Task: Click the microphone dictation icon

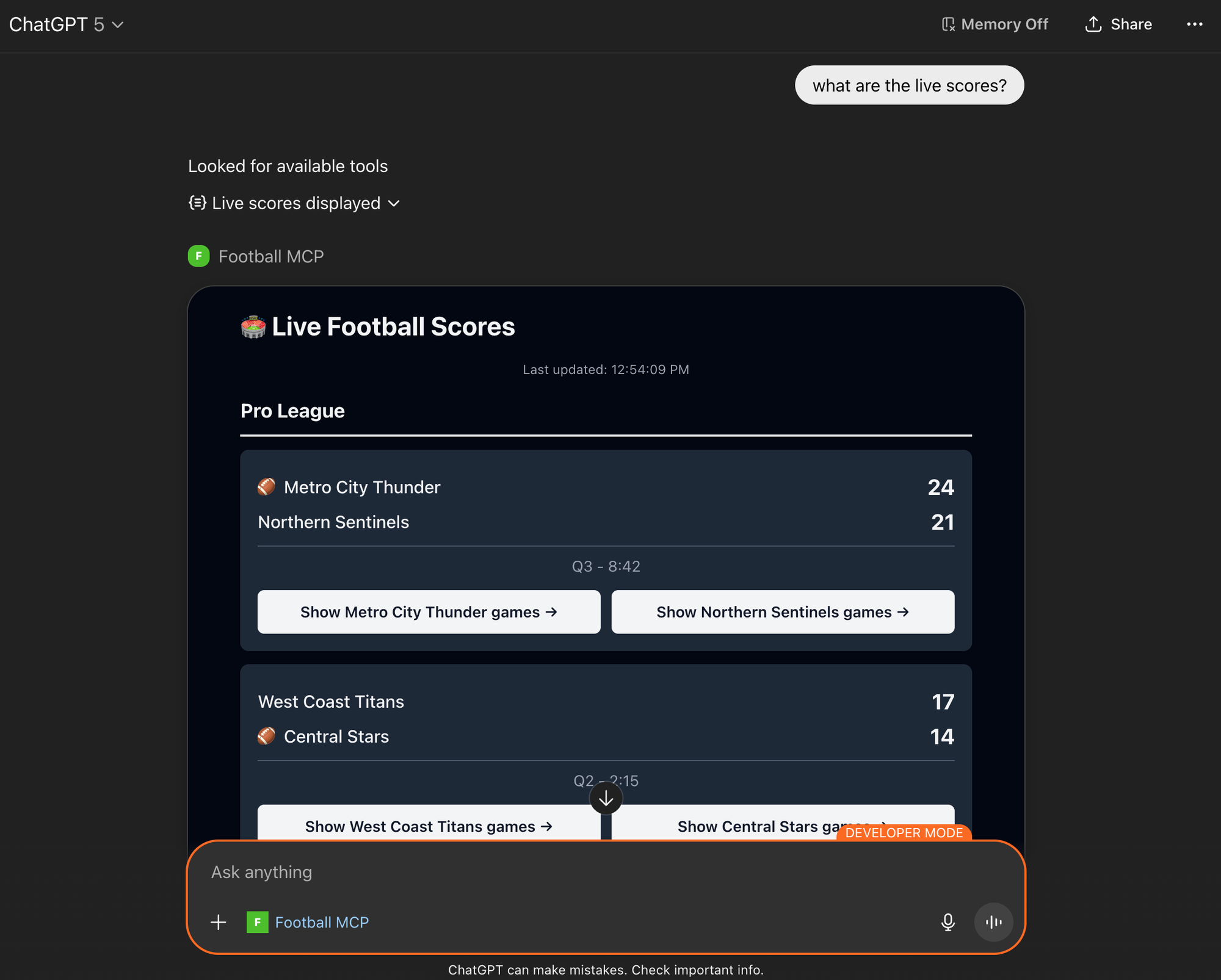Action: click(947, 922)
